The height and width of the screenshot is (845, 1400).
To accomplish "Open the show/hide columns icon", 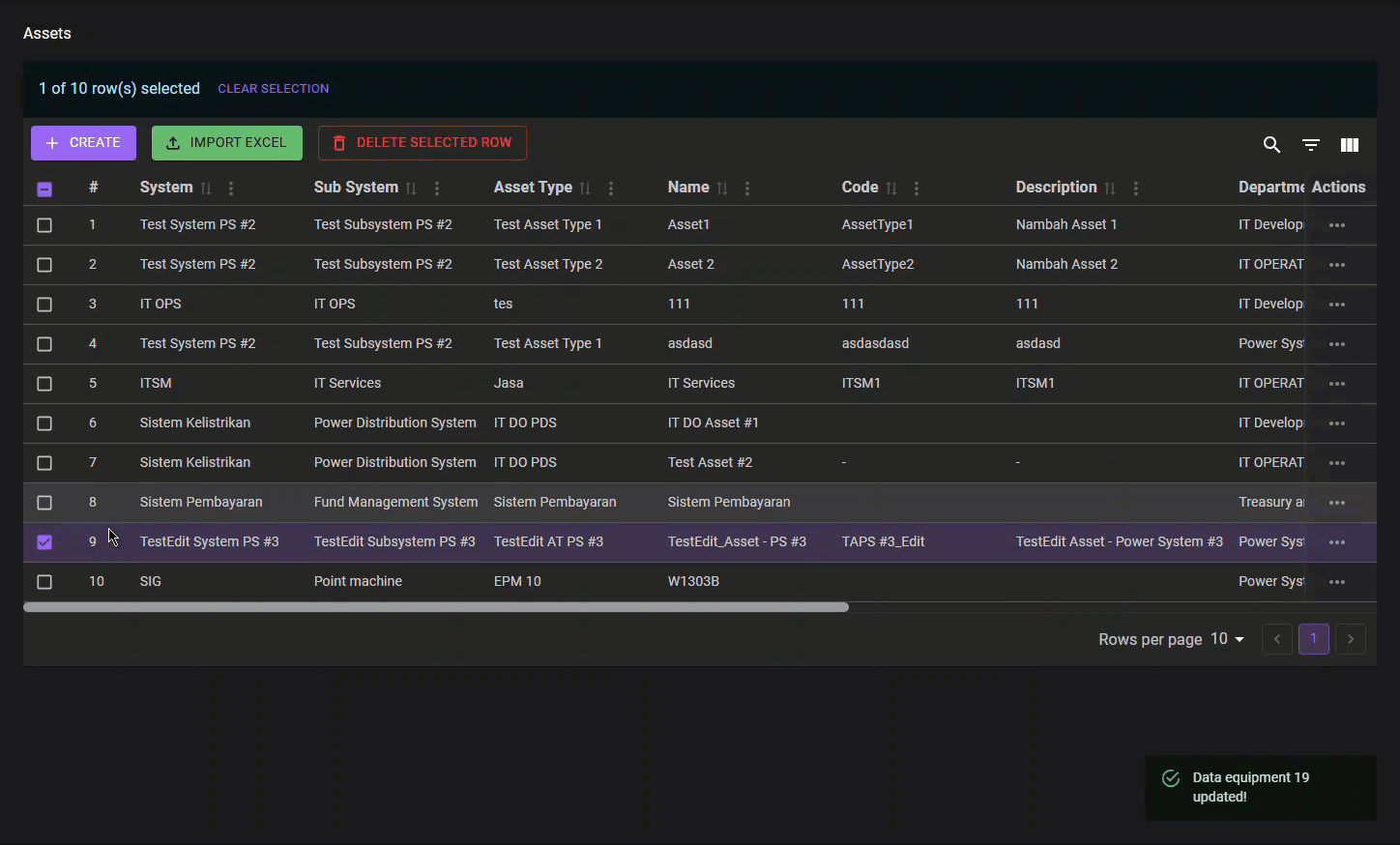I will pos(1350,145).
